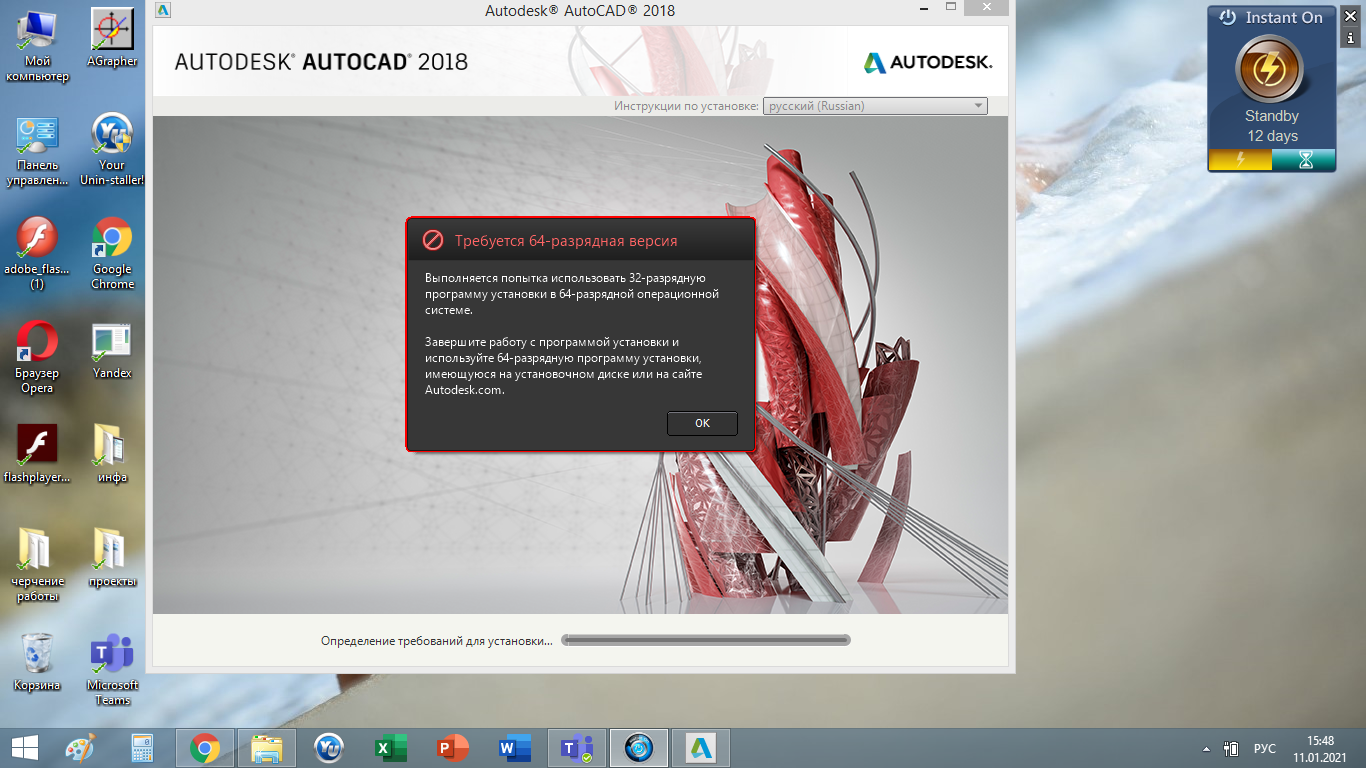Image resolution: width=1366 pixels, height=768 pixels.
Task: Launch Google Chrome from the desktop
Action: [x=112, y=254]
